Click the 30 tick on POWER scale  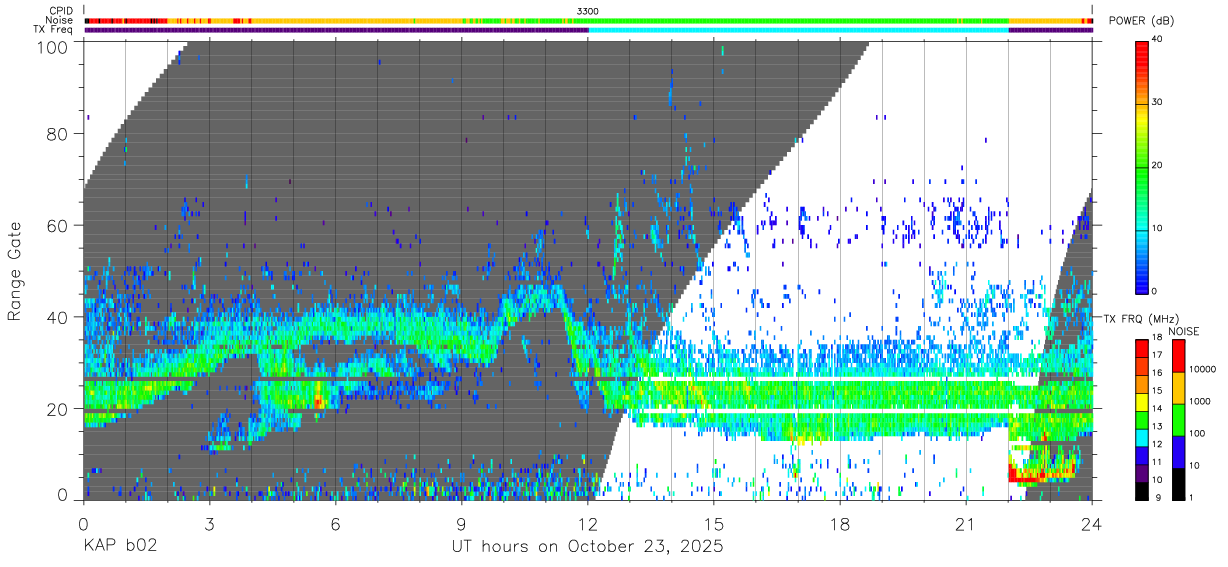pos(1157,102)
